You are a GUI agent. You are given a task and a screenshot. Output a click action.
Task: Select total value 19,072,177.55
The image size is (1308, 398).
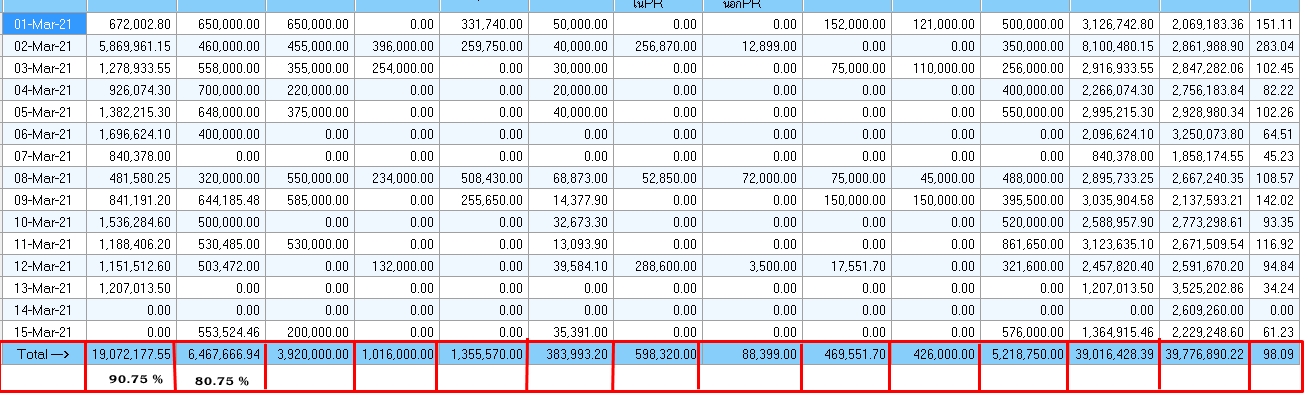(132, 353)
